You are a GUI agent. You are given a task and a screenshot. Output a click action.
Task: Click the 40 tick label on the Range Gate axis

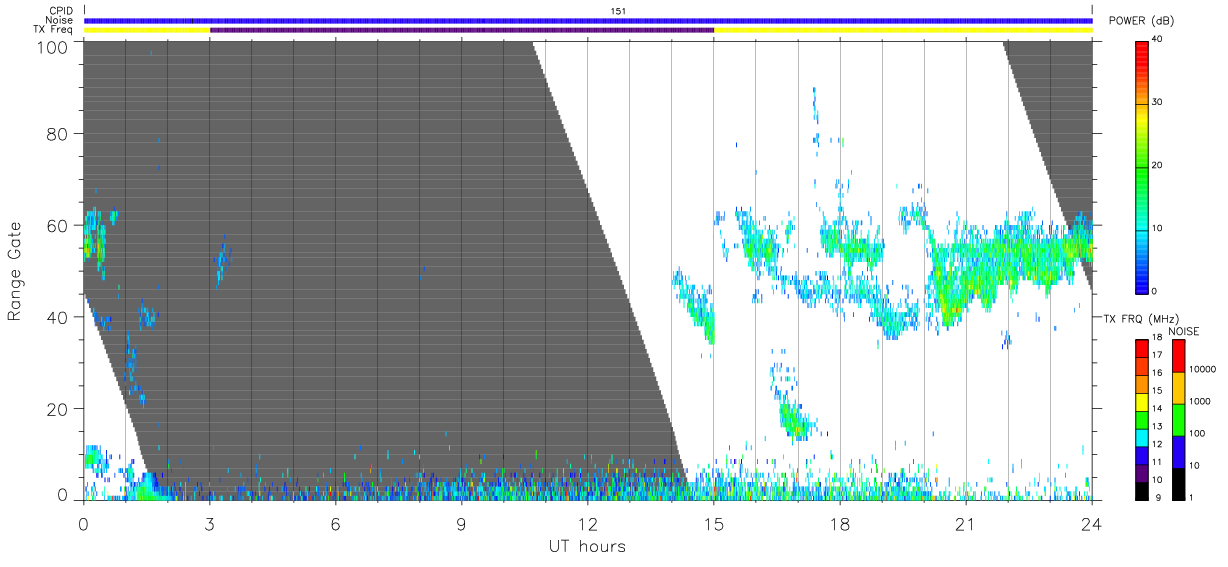tap(57, 317)
